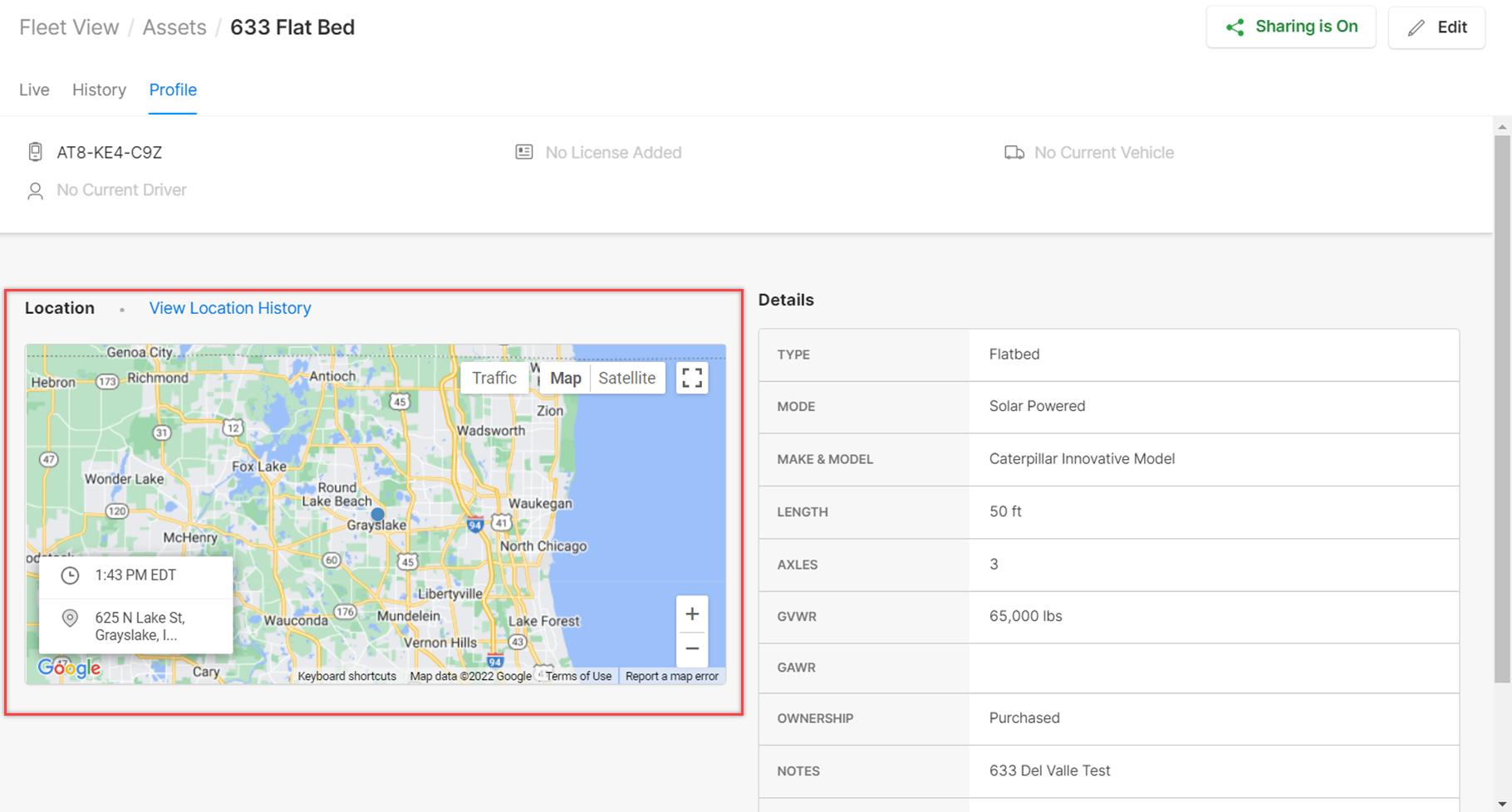Click the 65,000 lbs GVWR value
1512x812 pixels.
(x=1026, y=616)
